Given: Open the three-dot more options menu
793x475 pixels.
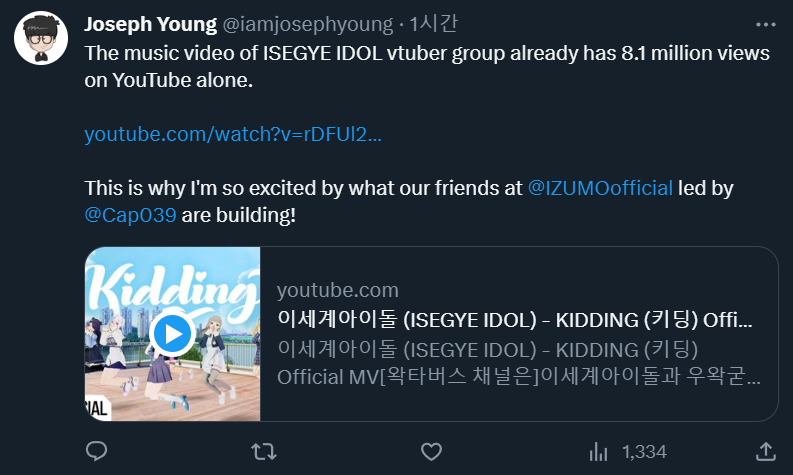Looking at the screenshot, I should point(764,23).
